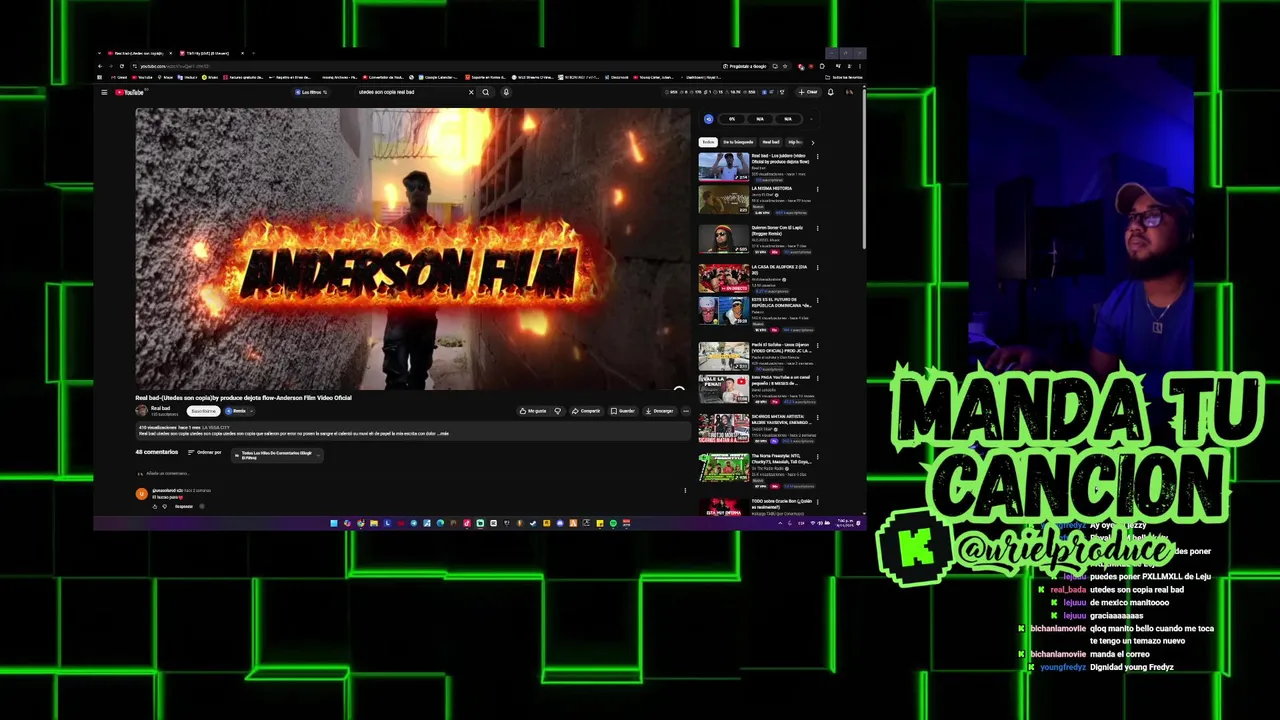Open more actions menu beside Descargar
Screen dimensions: 1280x720
pyautogui.click(x=685, y=411)
